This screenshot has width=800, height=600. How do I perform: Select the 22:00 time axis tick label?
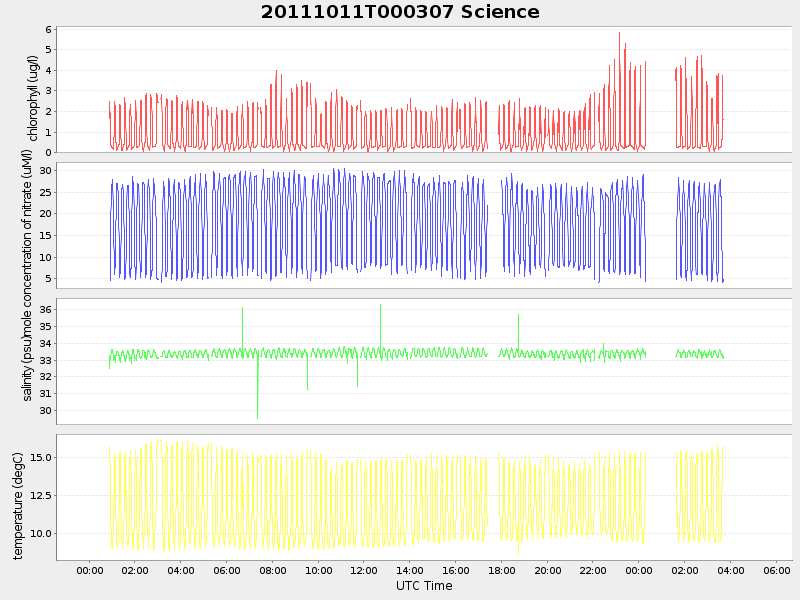(x=593, y=570)
